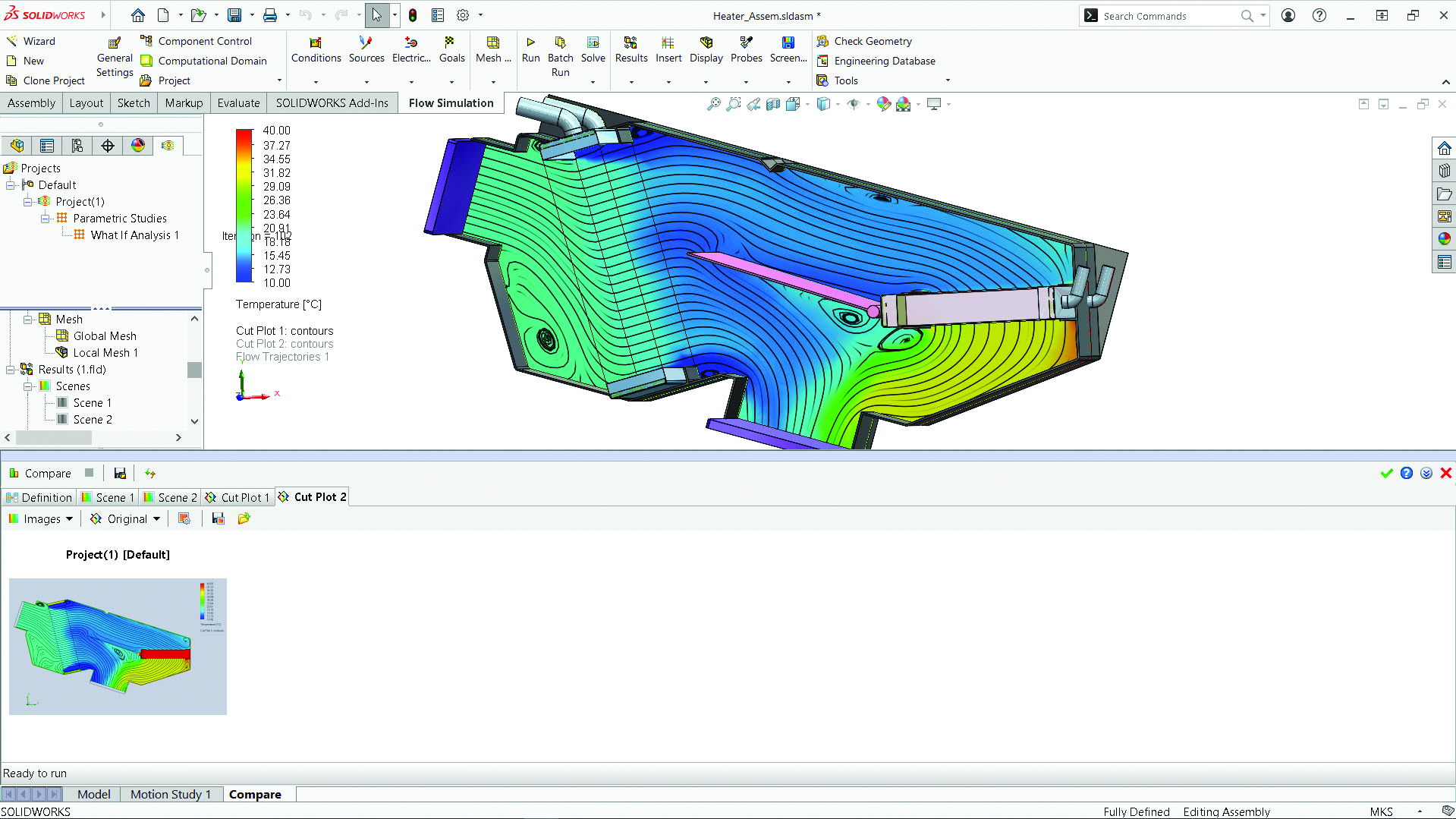Collapse the Default configuration node
The height and width of the screenshot is (819, 1456).
pos(10,185)
